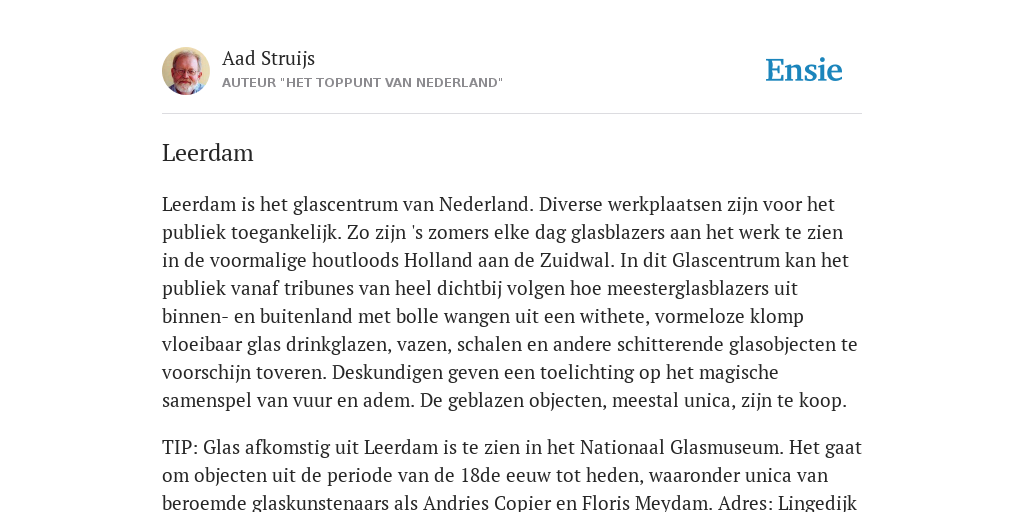The height and width of the screenshot is (512, 1024).
Task: Click the first paragraph starting 'Leerdam is het glascentrum'
Action: [x=509, y=302]
